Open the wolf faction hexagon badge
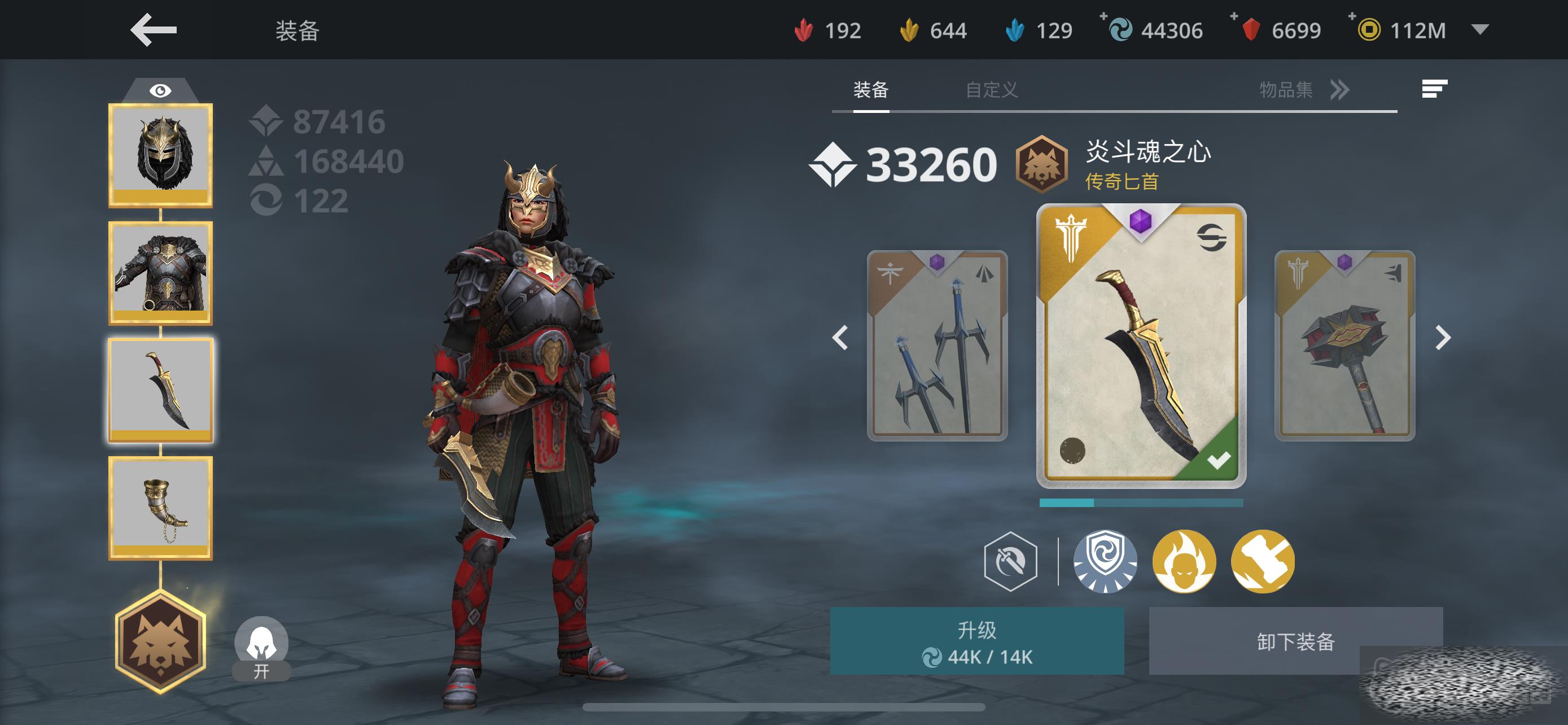Viewport: 1568px width, 725px height. click(x=161, y=641)
